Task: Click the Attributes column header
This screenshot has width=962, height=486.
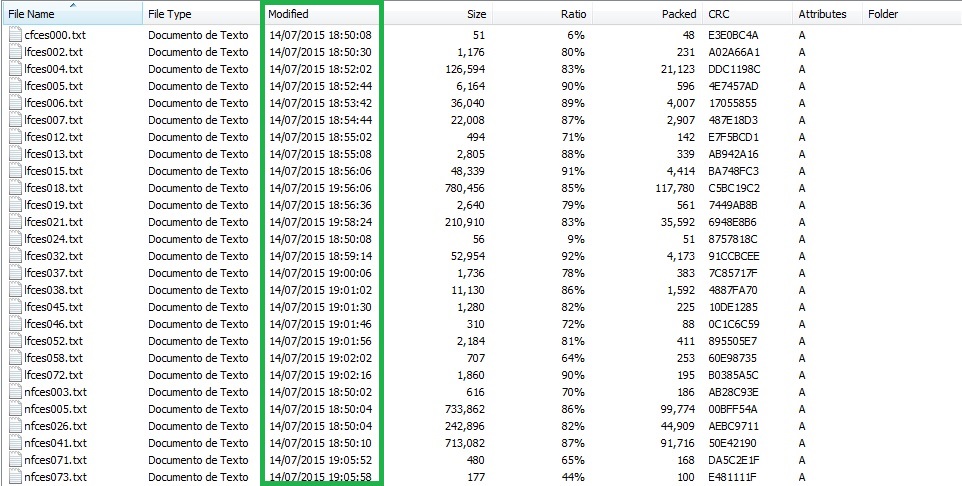Action: (822, 14)
